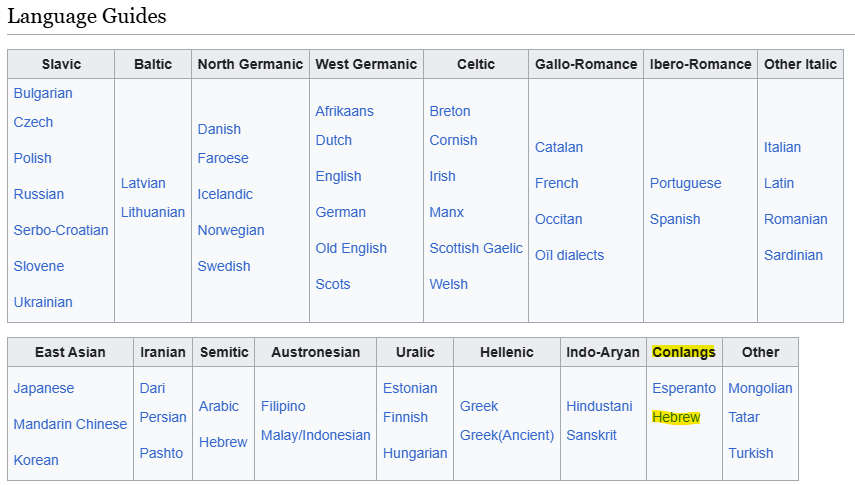The height and width of the screenshot is (485, 855).
Task: Open the Bulgarian language guide link
Action: tap(43, 93)
